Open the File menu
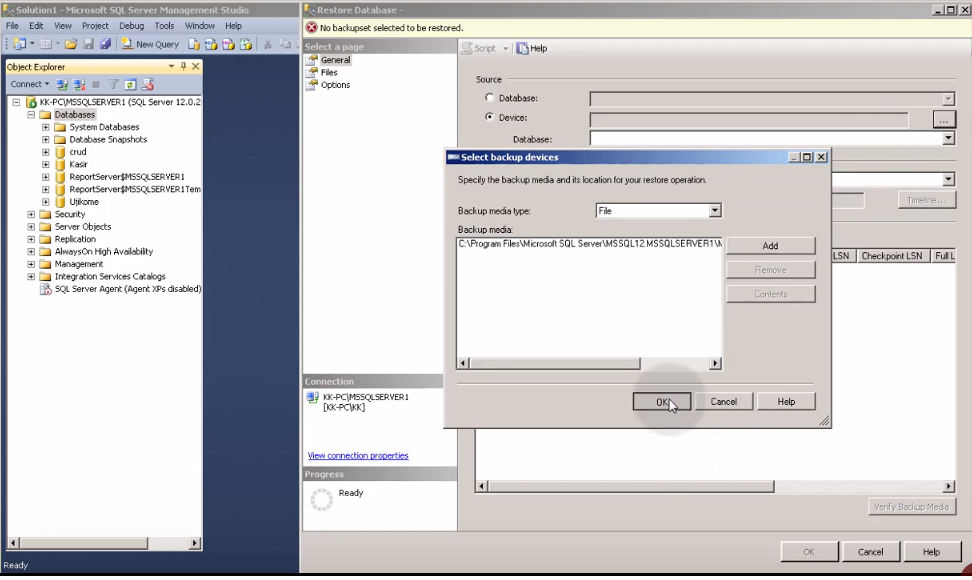The image size is (972, 580). [x=12, y=26]
